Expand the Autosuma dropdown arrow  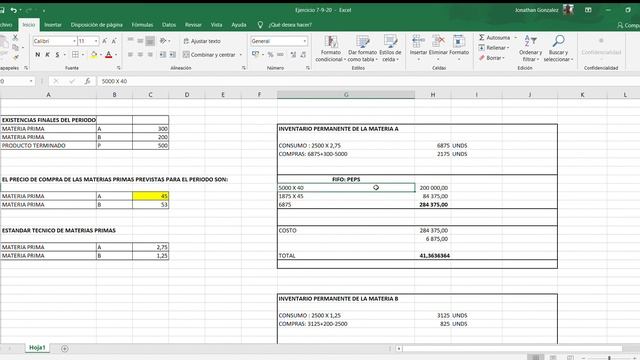click(x=516, y=38)
